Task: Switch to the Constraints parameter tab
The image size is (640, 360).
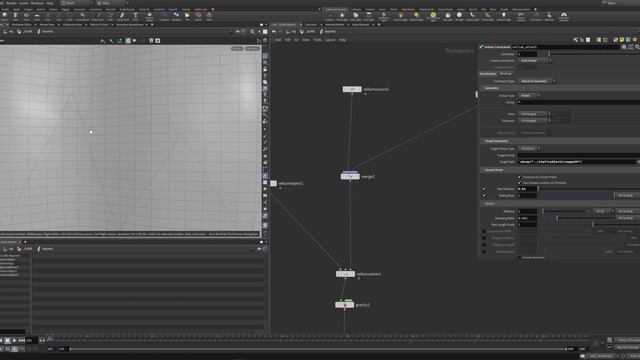Action: click(488, 74)
